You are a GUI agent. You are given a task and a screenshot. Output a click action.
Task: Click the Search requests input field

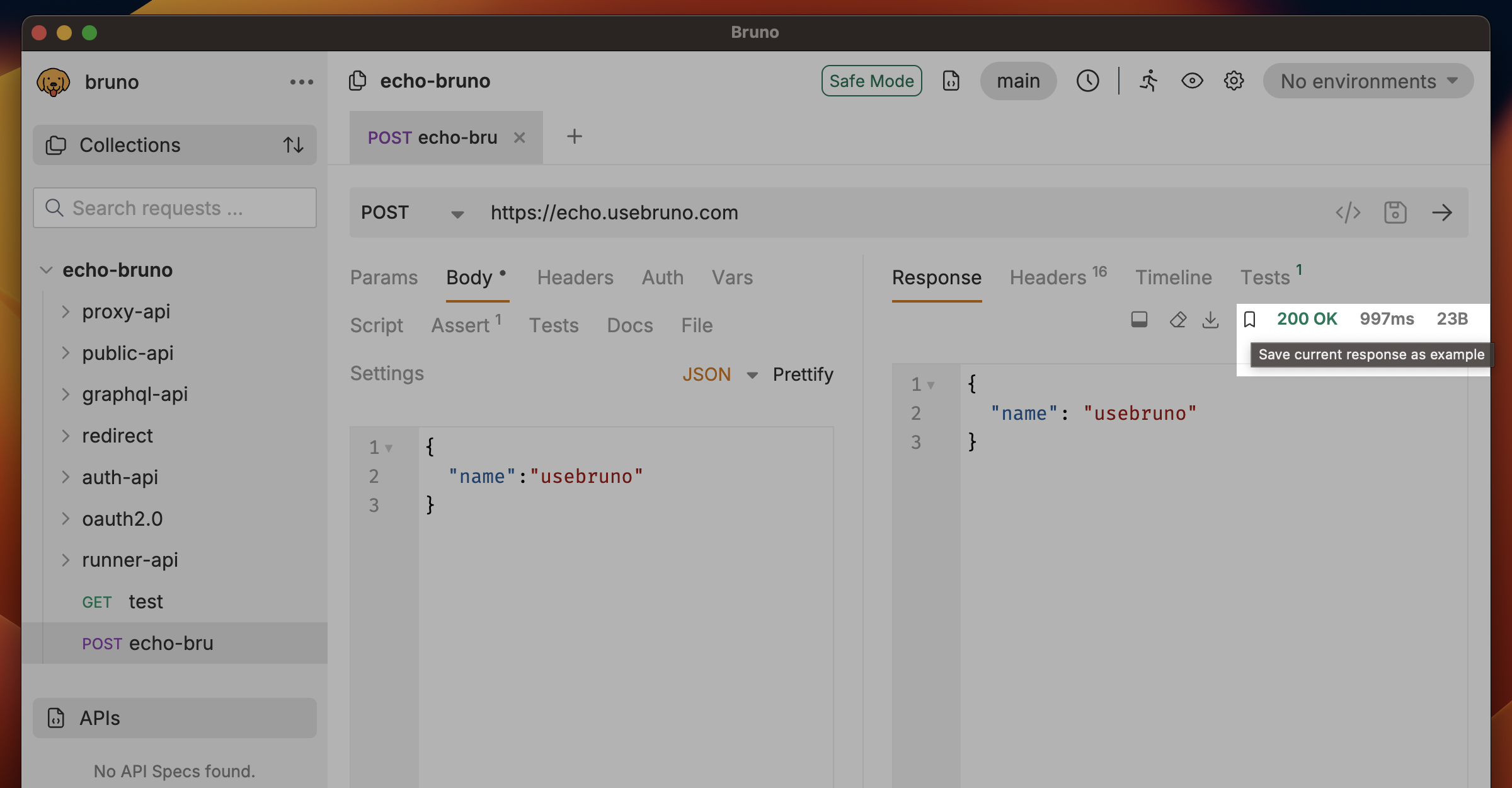[175, 208]
